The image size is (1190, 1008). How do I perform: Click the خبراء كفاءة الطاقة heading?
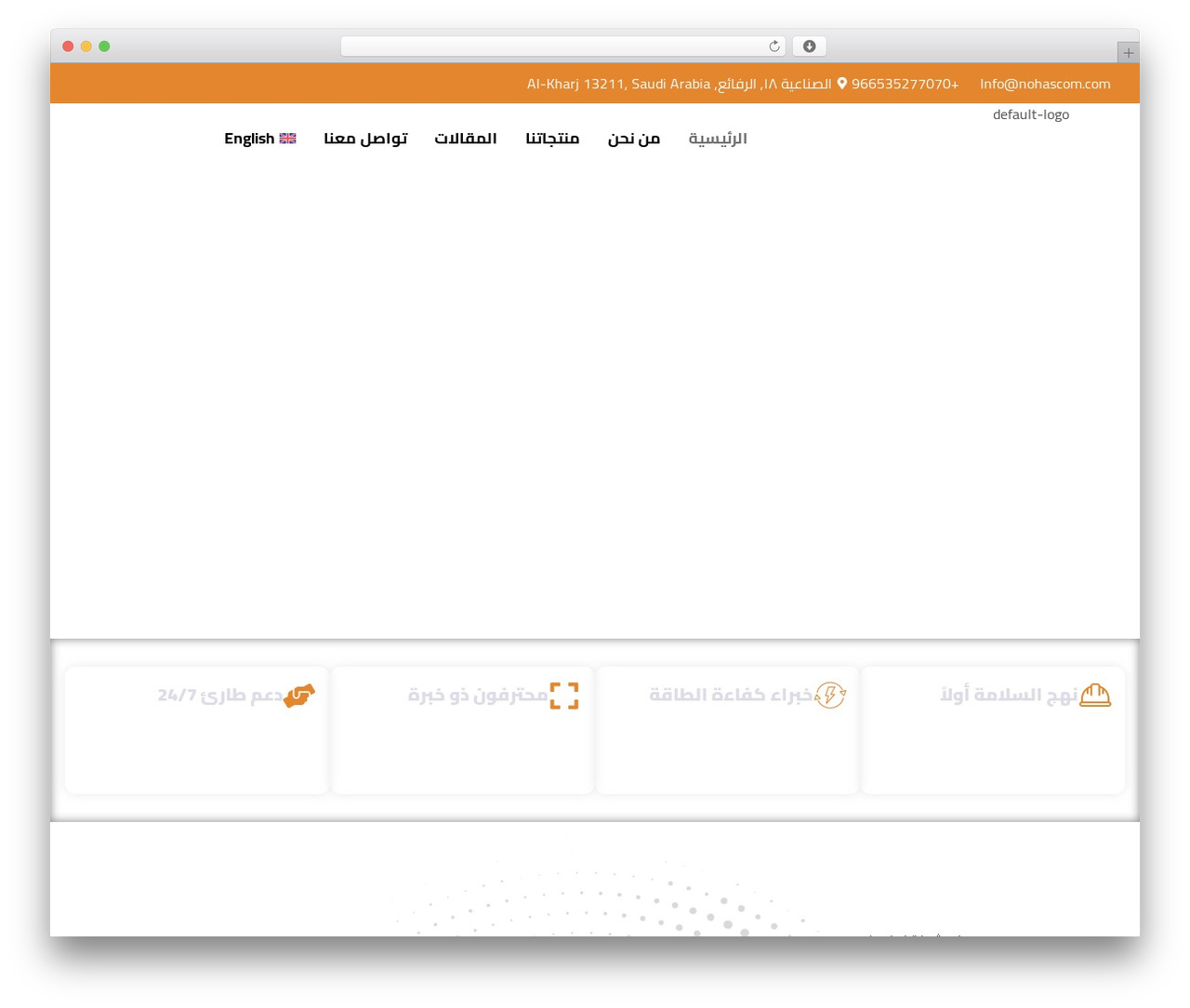coord(731,695)
